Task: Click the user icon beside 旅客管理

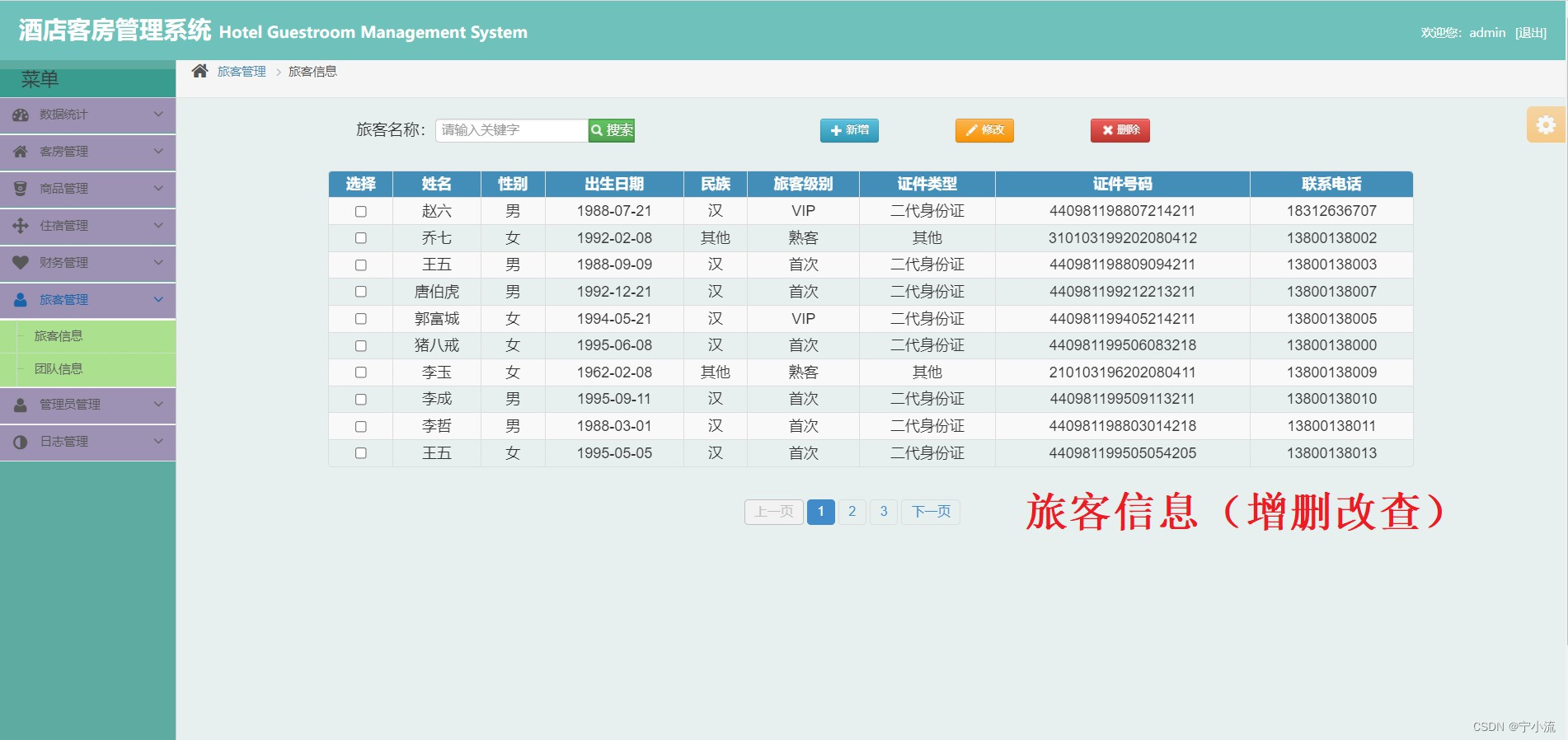Action: [x=21, y=300]
